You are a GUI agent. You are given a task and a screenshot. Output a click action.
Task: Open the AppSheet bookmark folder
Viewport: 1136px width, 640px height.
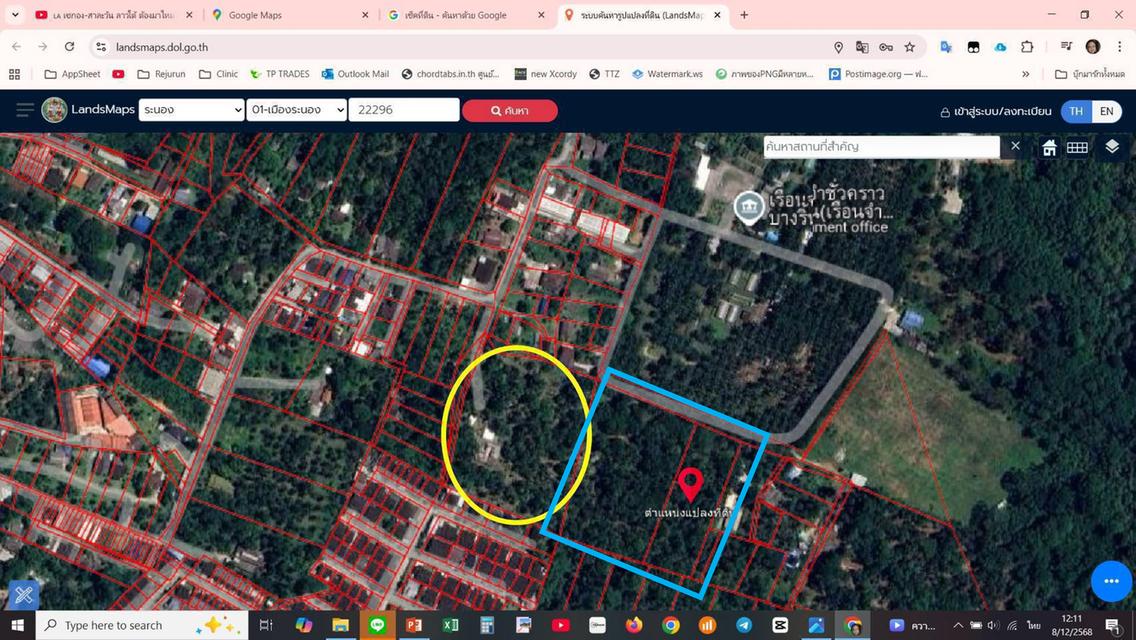click(72, 74)
